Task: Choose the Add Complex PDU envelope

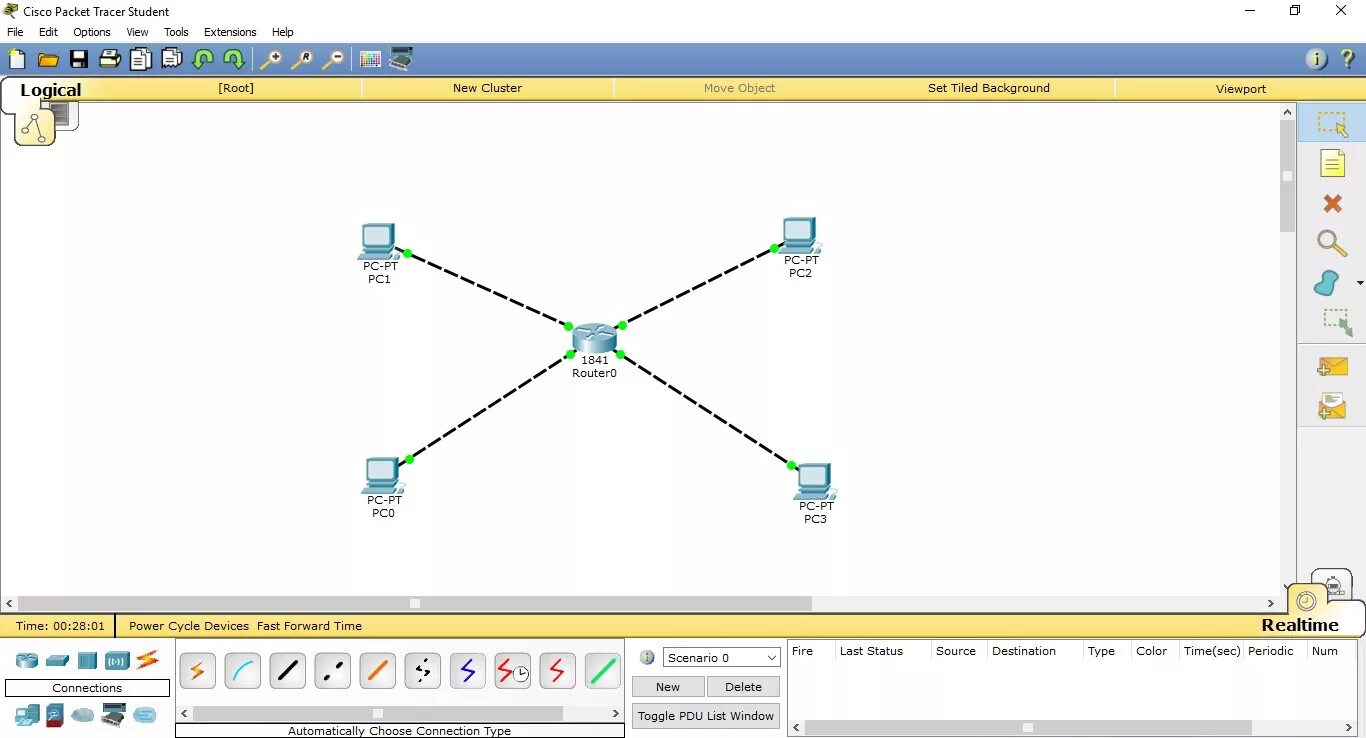Action: pos(1332,406)
